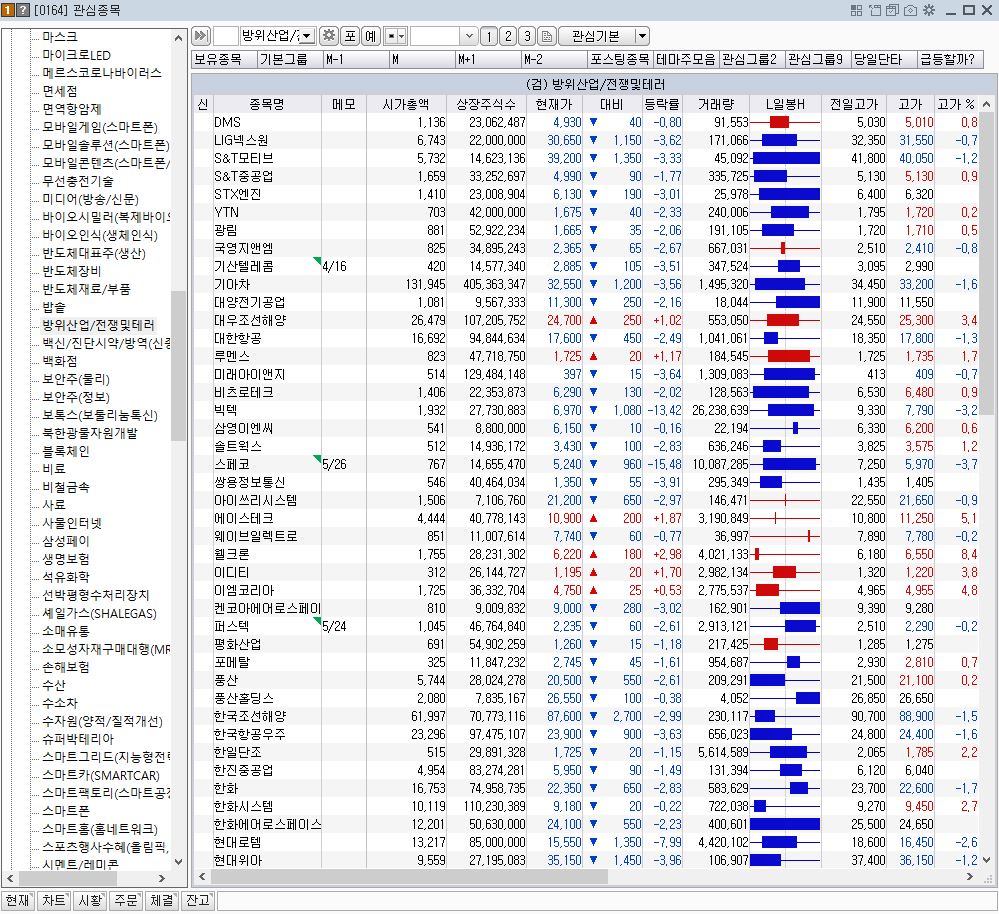This screenshot has width=999, height=914.
Task: Switch to the 테마주모음 tab
Action: click(x=686, y=59)
